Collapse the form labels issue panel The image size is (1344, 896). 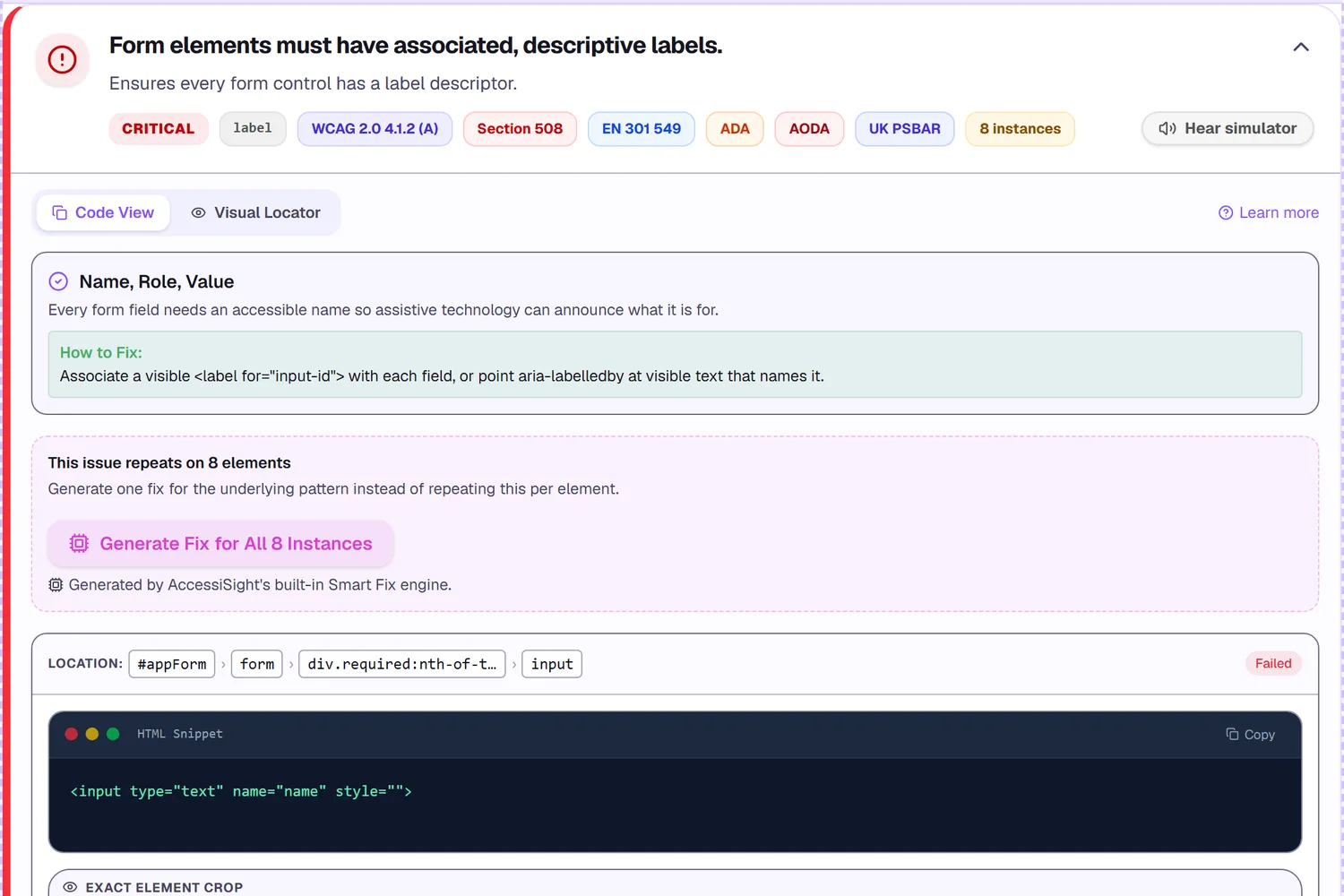click(1301, 47)
